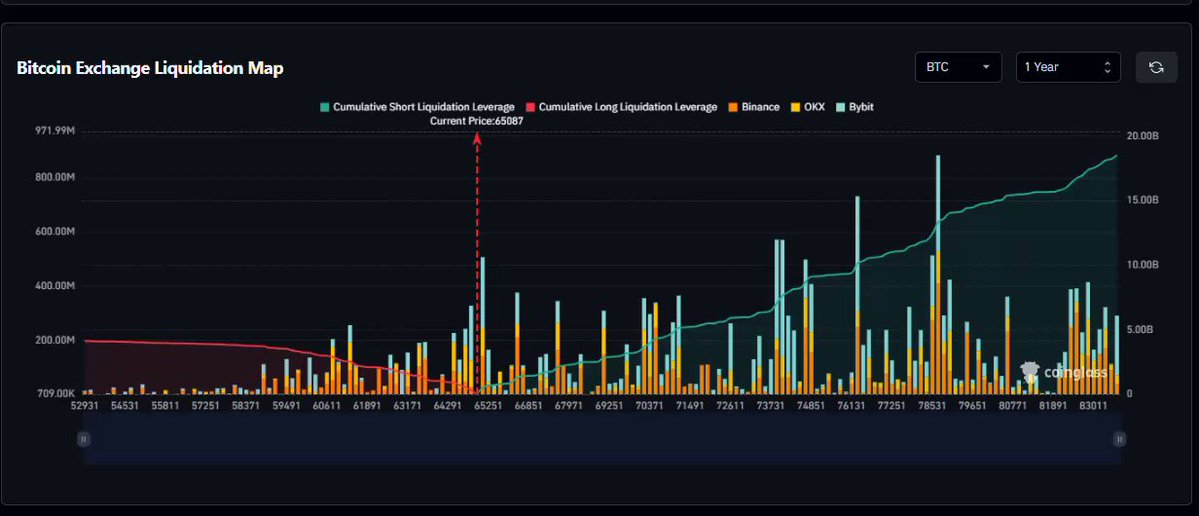Grab the left zoom range slider handle

84,439
